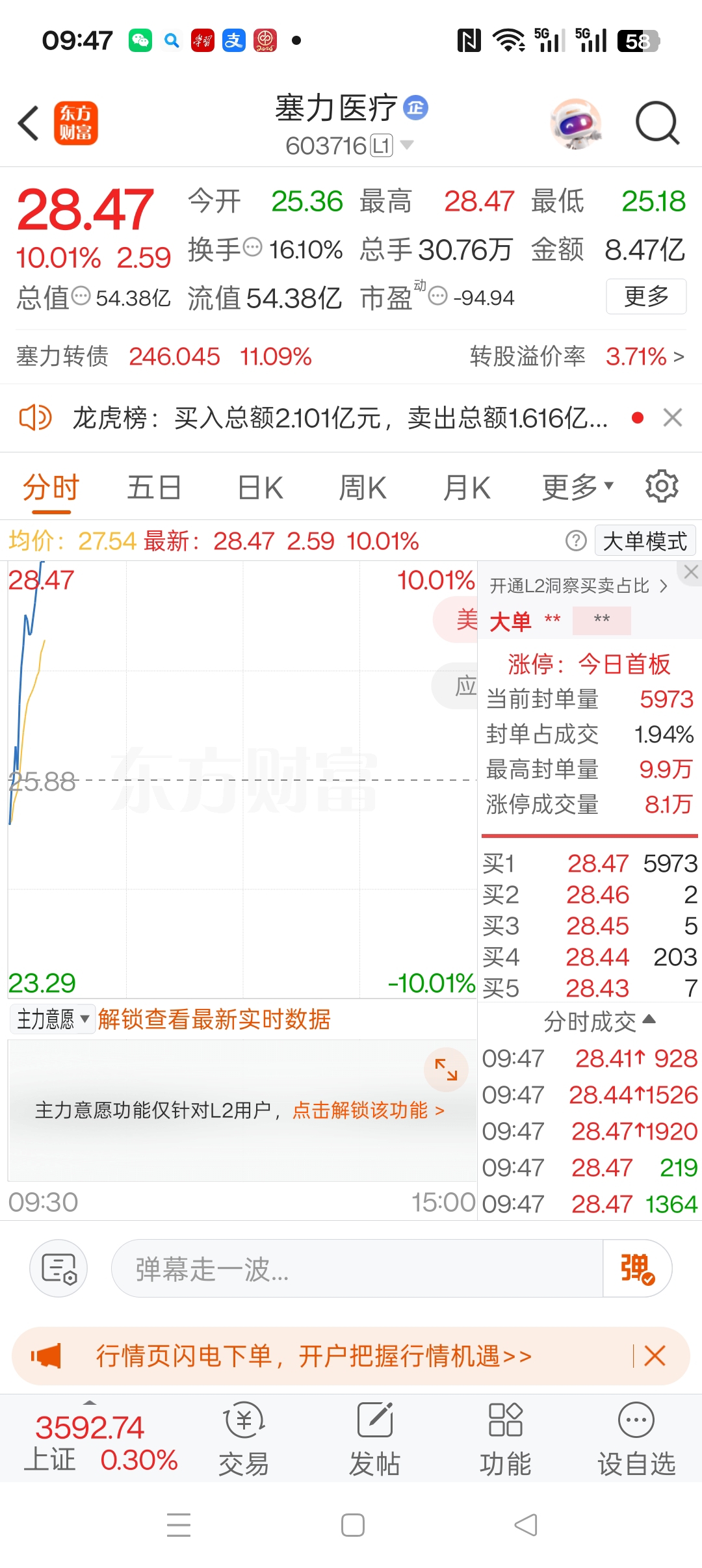Viewport: 702px width, 1568px height.
Task: Toggle the 弹 barrage switch
Action: (636, 1268)
